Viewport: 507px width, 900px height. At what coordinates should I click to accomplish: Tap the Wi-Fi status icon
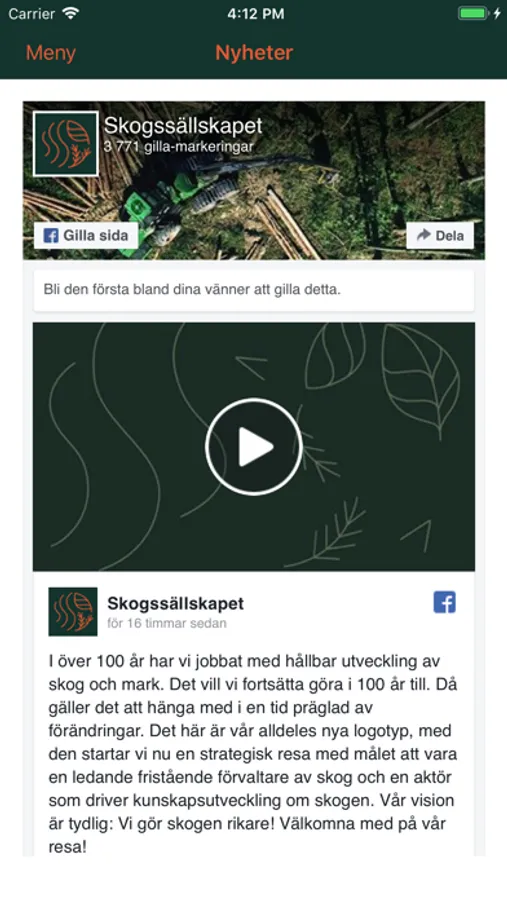point(71,14)
